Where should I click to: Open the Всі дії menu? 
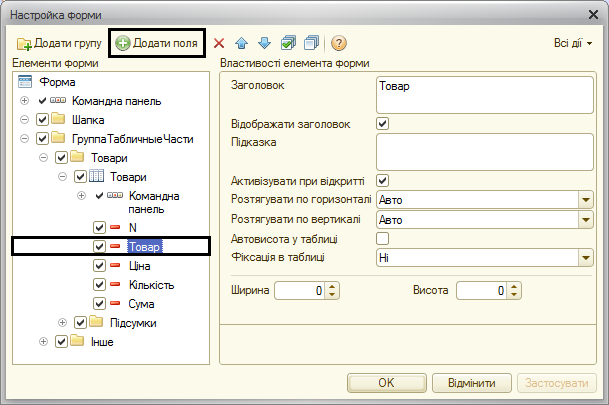(573, 43)
